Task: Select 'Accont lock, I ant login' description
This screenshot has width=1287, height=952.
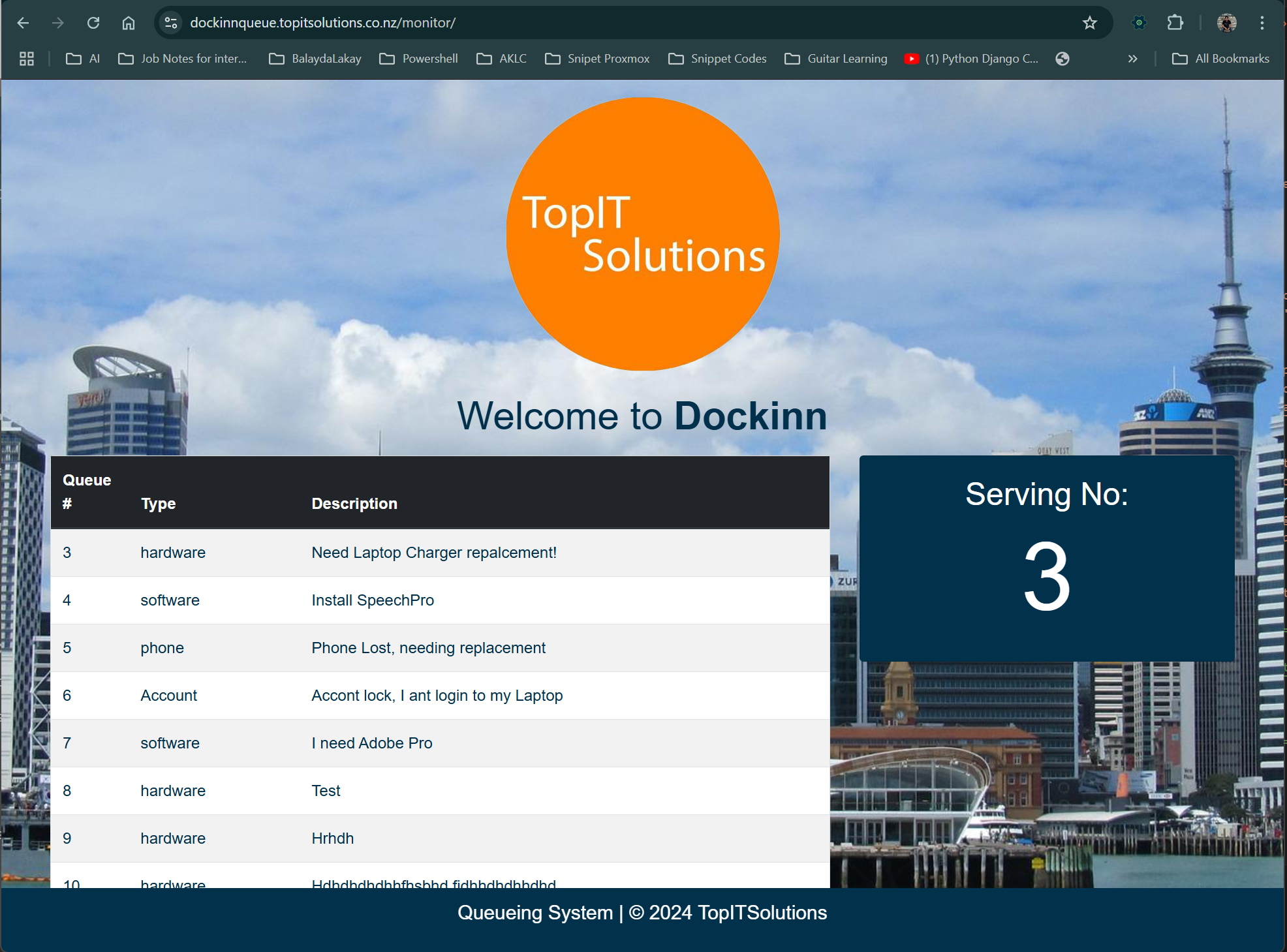Action: pyautogui.click(x=437, y=696)
